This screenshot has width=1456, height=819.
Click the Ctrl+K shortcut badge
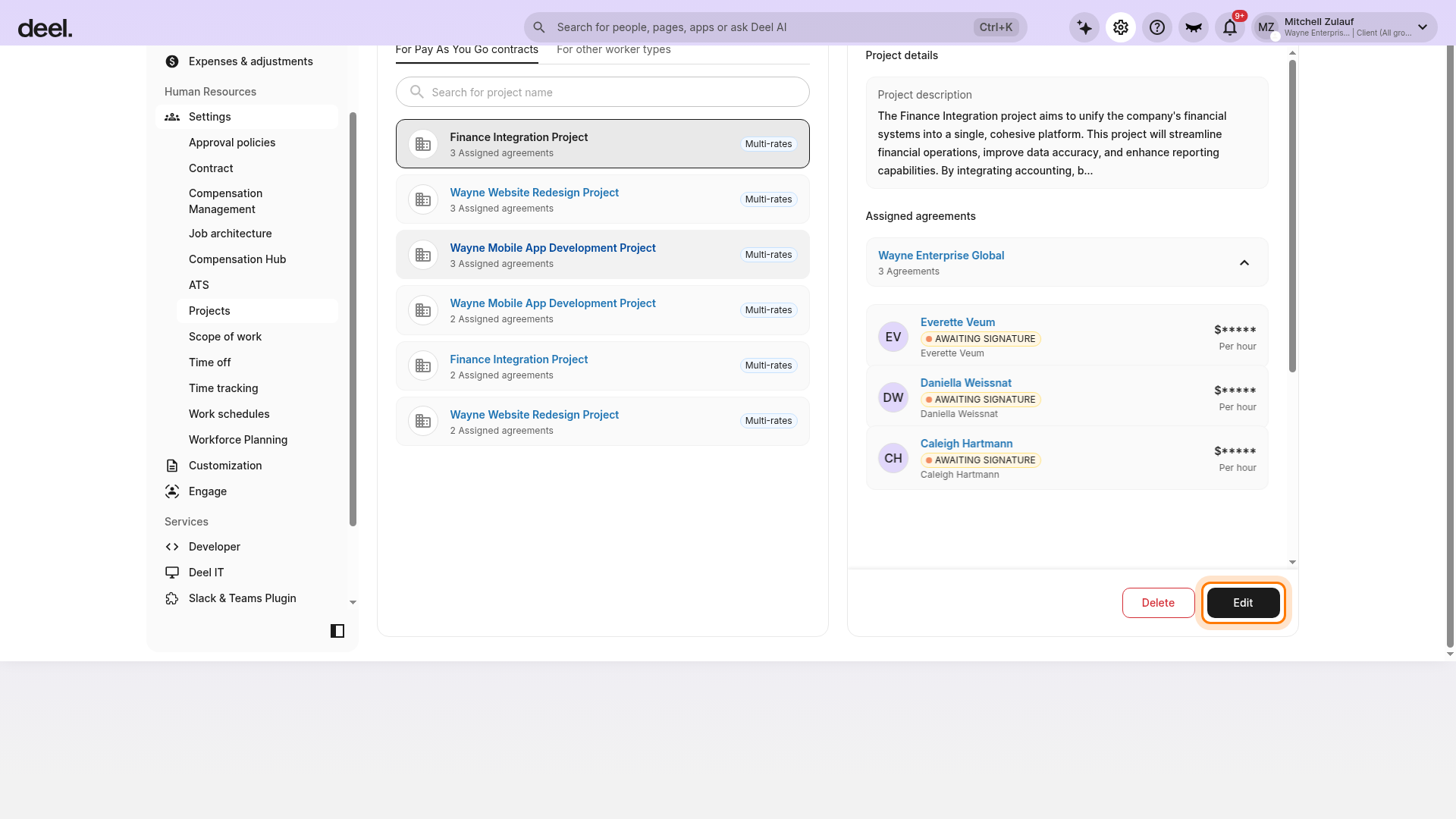coord(996,27)
